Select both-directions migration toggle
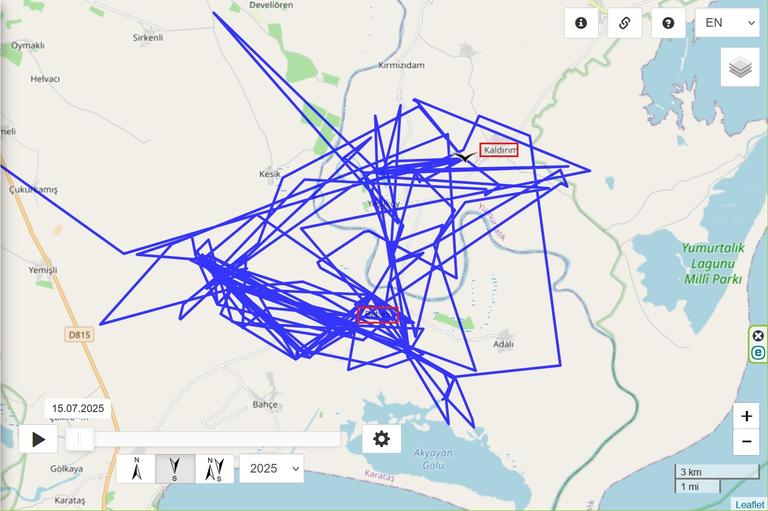Image resolution: width=768 pixels, height=511 pixels. (x=215, y=469)
